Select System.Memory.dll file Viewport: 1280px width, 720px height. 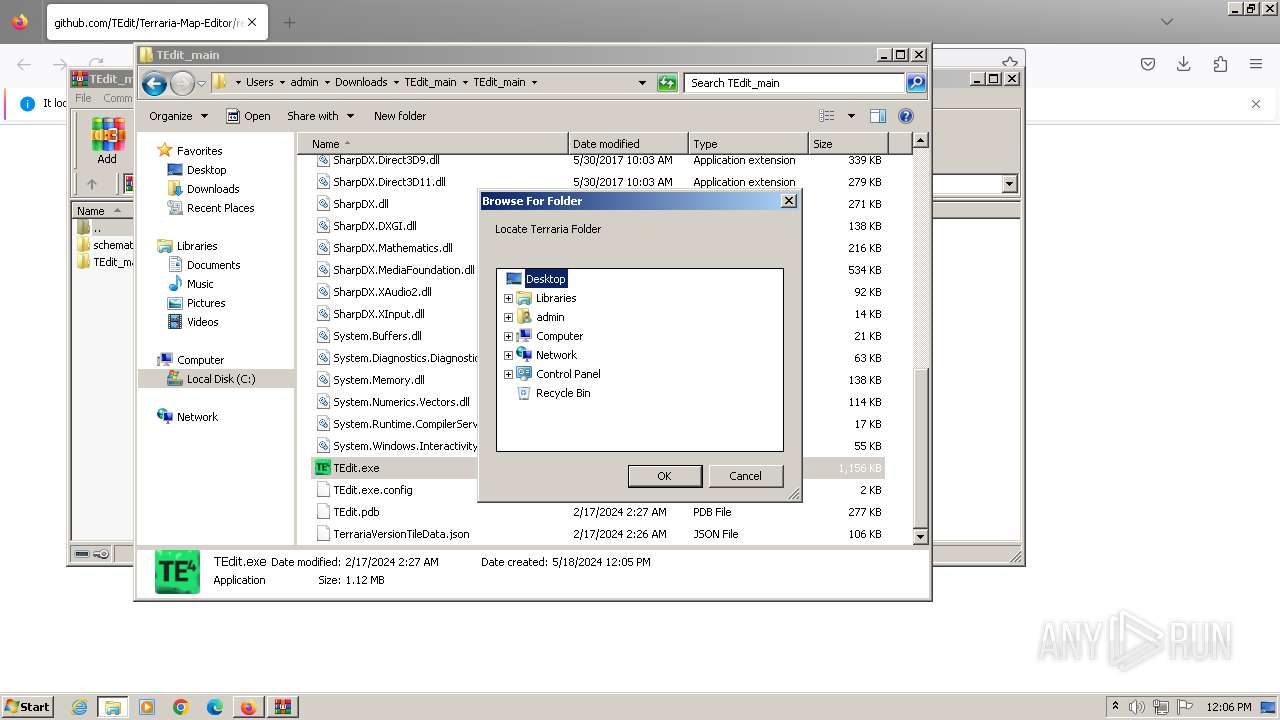pyautogui.click(x=378, y=380)
